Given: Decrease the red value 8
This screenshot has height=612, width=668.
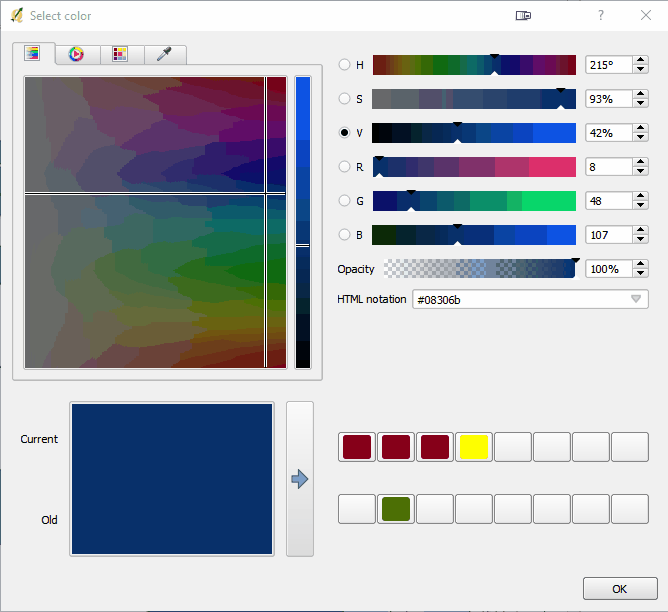Looking at the screenshot, I should pyautogui.click(x=640, y=171).
